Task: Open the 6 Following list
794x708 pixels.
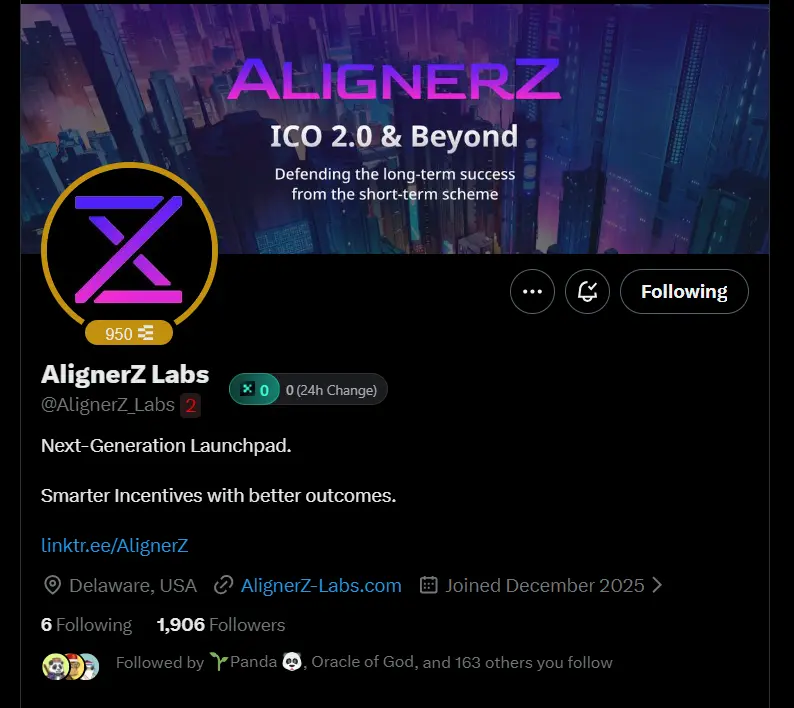Action: point(86,625)
